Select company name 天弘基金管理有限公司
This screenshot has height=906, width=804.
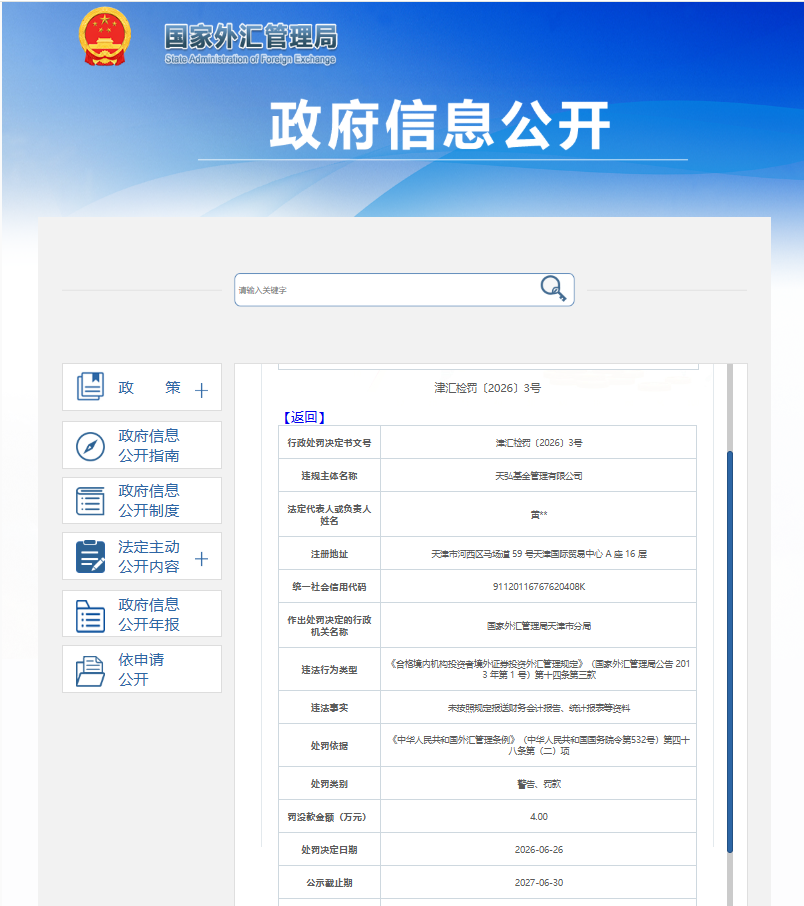pos(539,476)
